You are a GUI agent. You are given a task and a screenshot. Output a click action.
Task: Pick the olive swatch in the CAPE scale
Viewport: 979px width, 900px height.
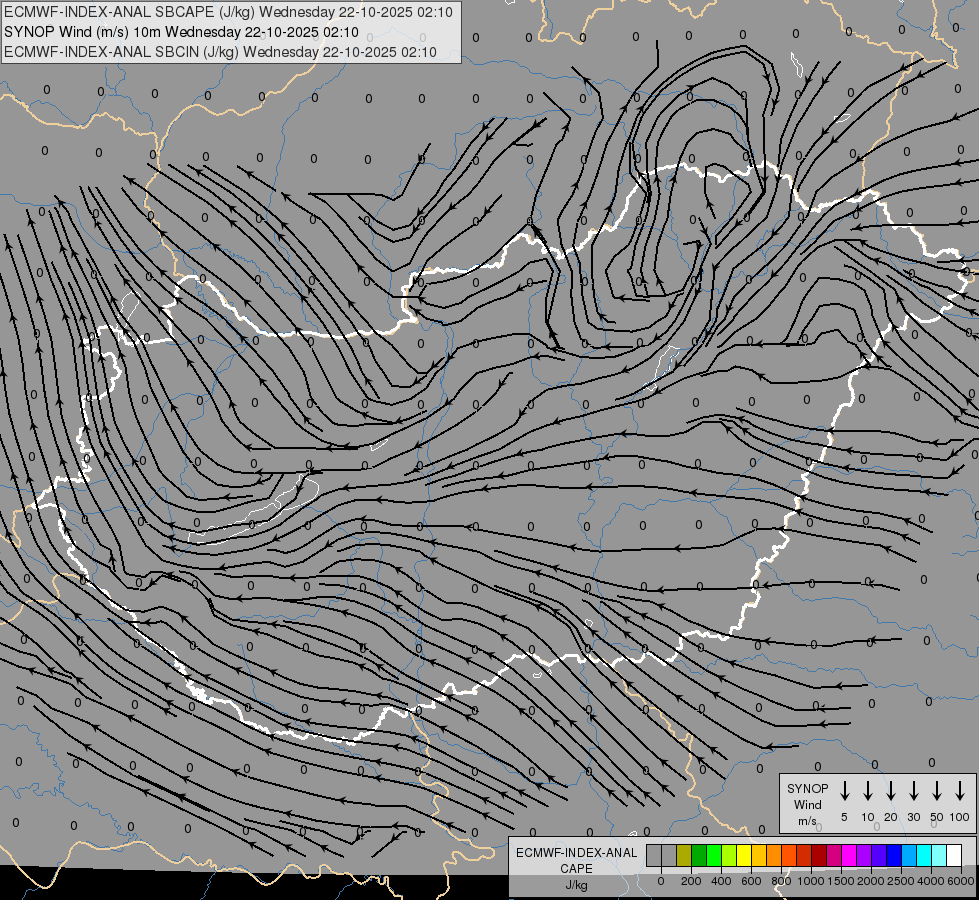pyautogui.click(x=684, y=855)
